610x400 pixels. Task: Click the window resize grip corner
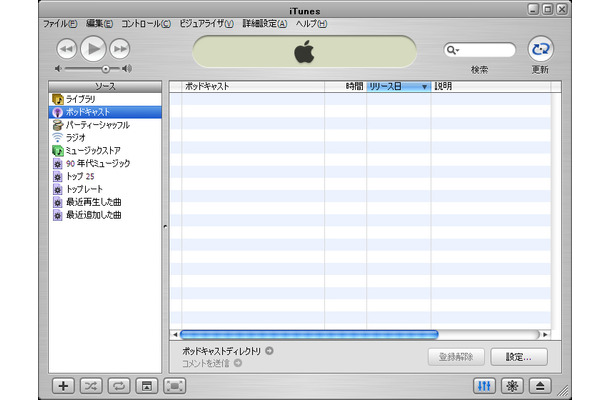pyautogui.click(x=563, y=390)
